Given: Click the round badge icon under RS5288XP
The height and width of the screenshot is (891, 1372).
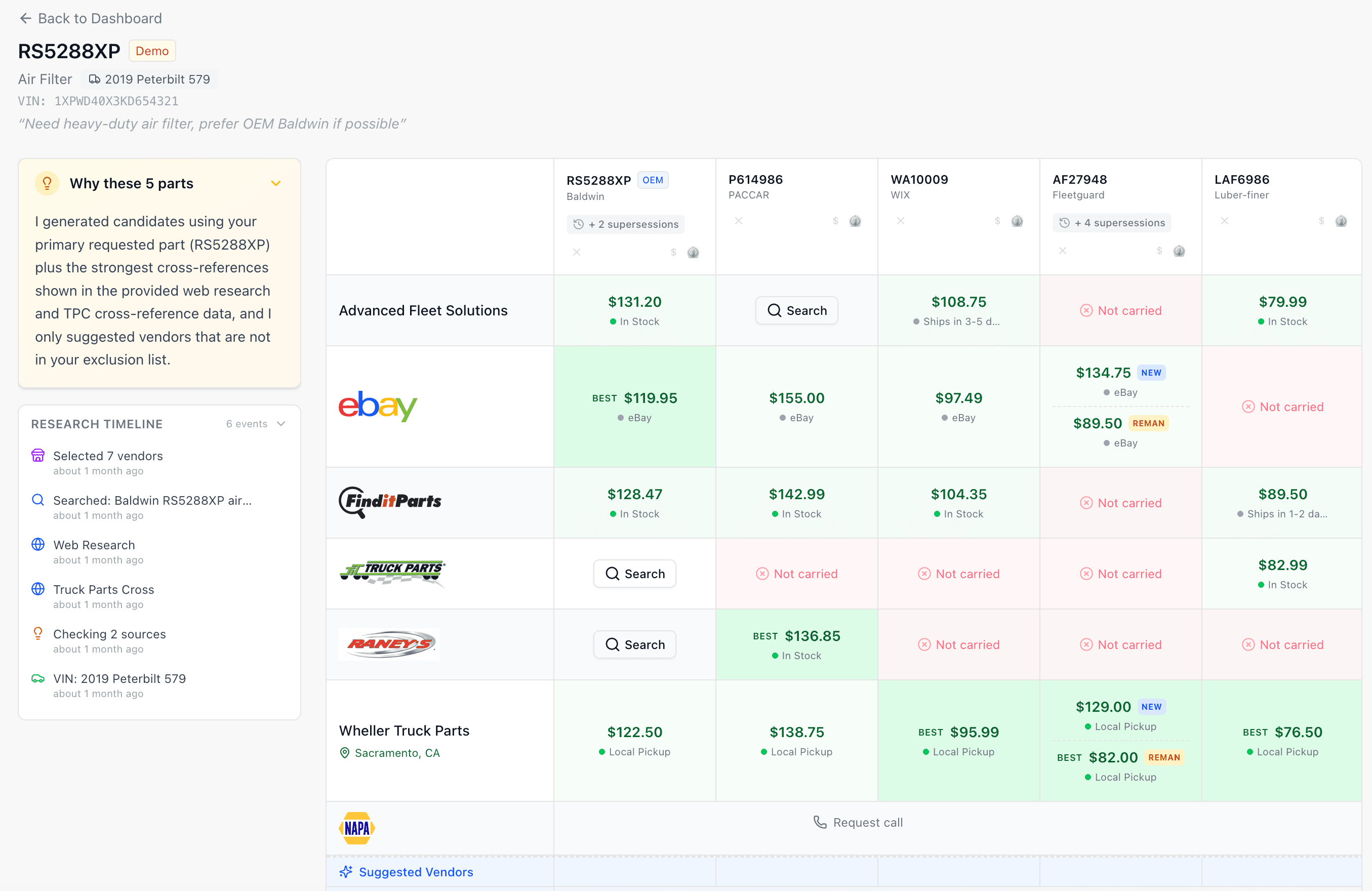Looking at the screenshot, I should point(693,253).
